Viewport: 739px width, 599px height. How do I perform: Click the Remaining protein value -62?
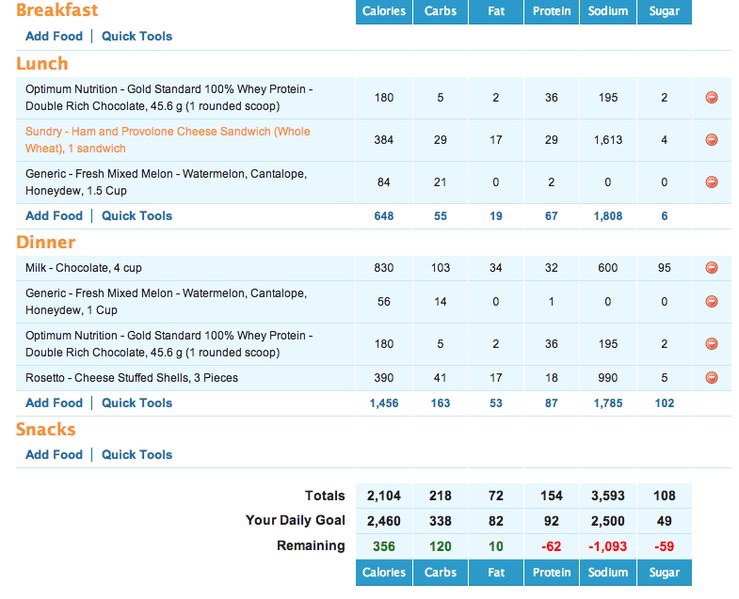(x=551, y=547)
